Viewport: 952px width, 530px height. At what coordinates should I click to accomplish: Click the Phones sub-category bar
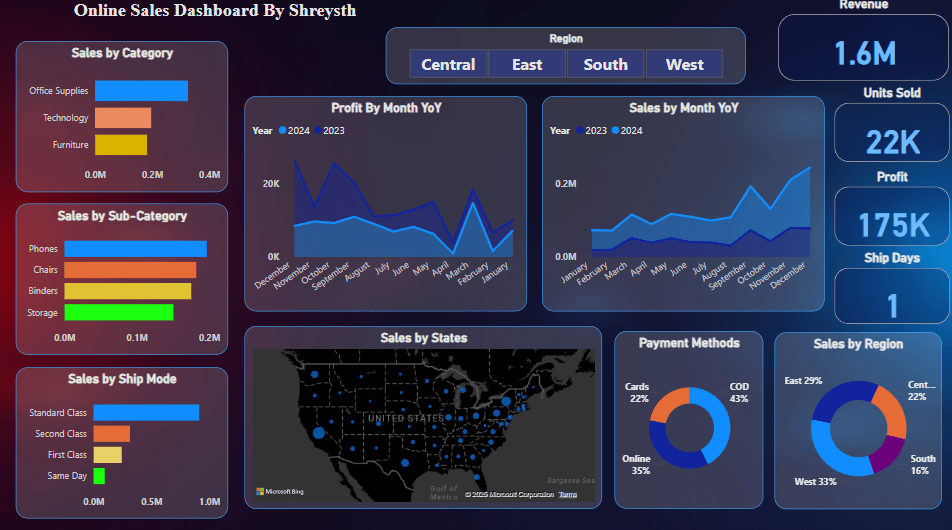135,249
